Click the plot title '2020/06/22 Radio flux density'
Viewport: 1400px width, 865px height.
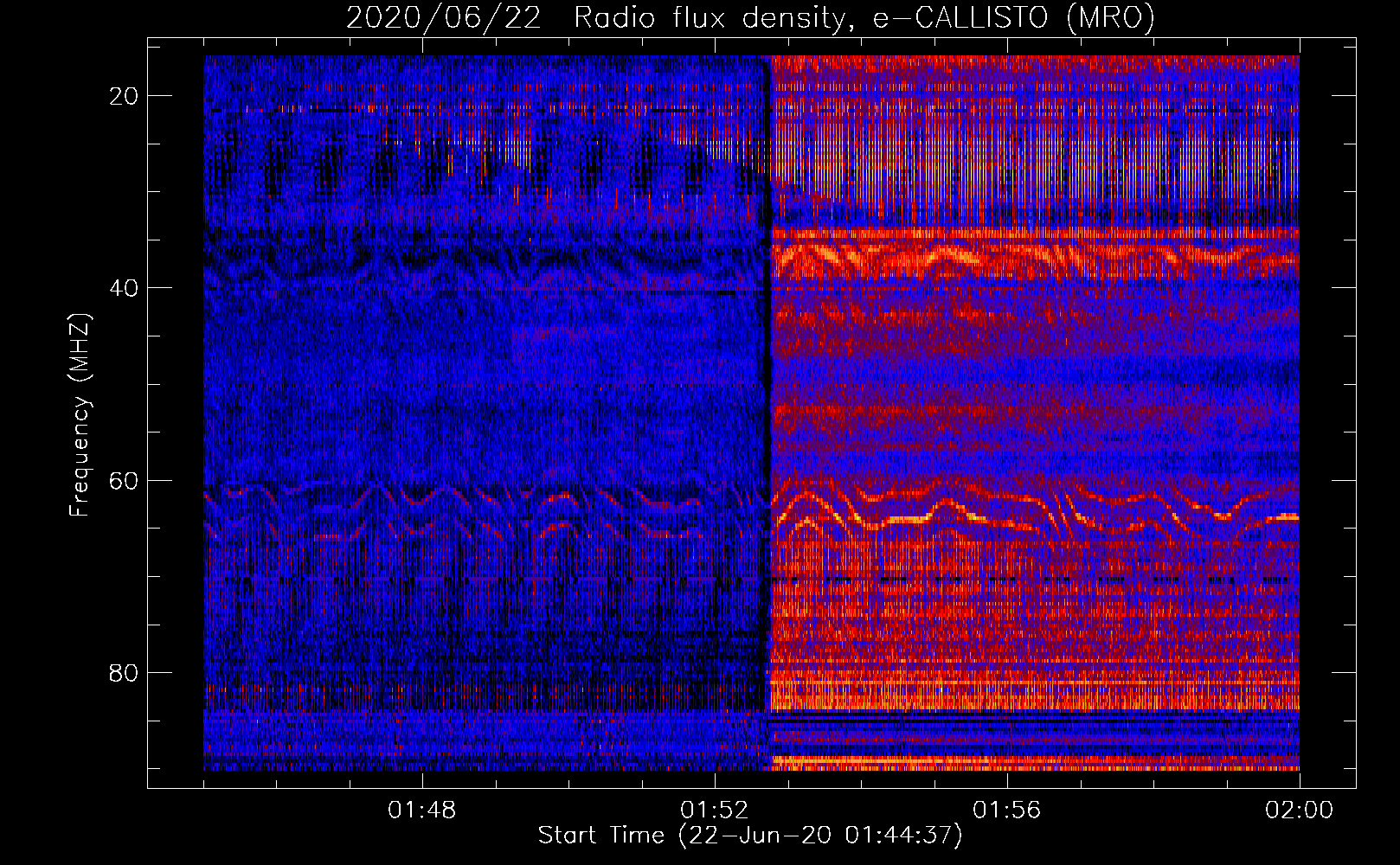[750, 17]
